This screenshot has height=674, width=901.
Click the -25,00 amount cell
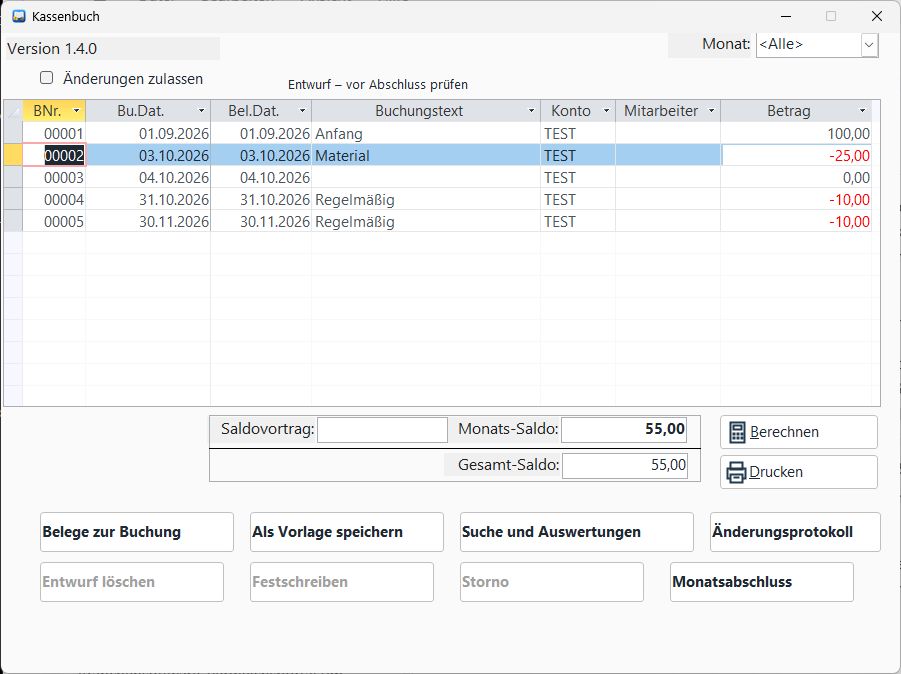click(796, 156)
